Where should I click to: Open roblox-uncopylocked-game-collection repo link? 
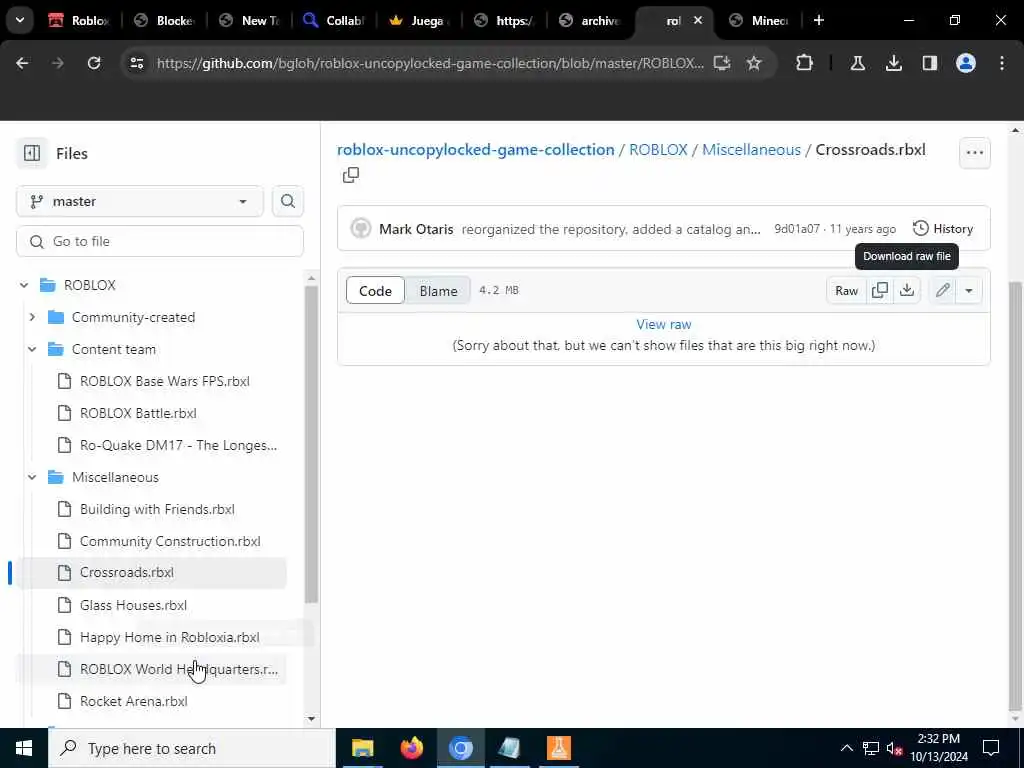[x=475, y=150]
